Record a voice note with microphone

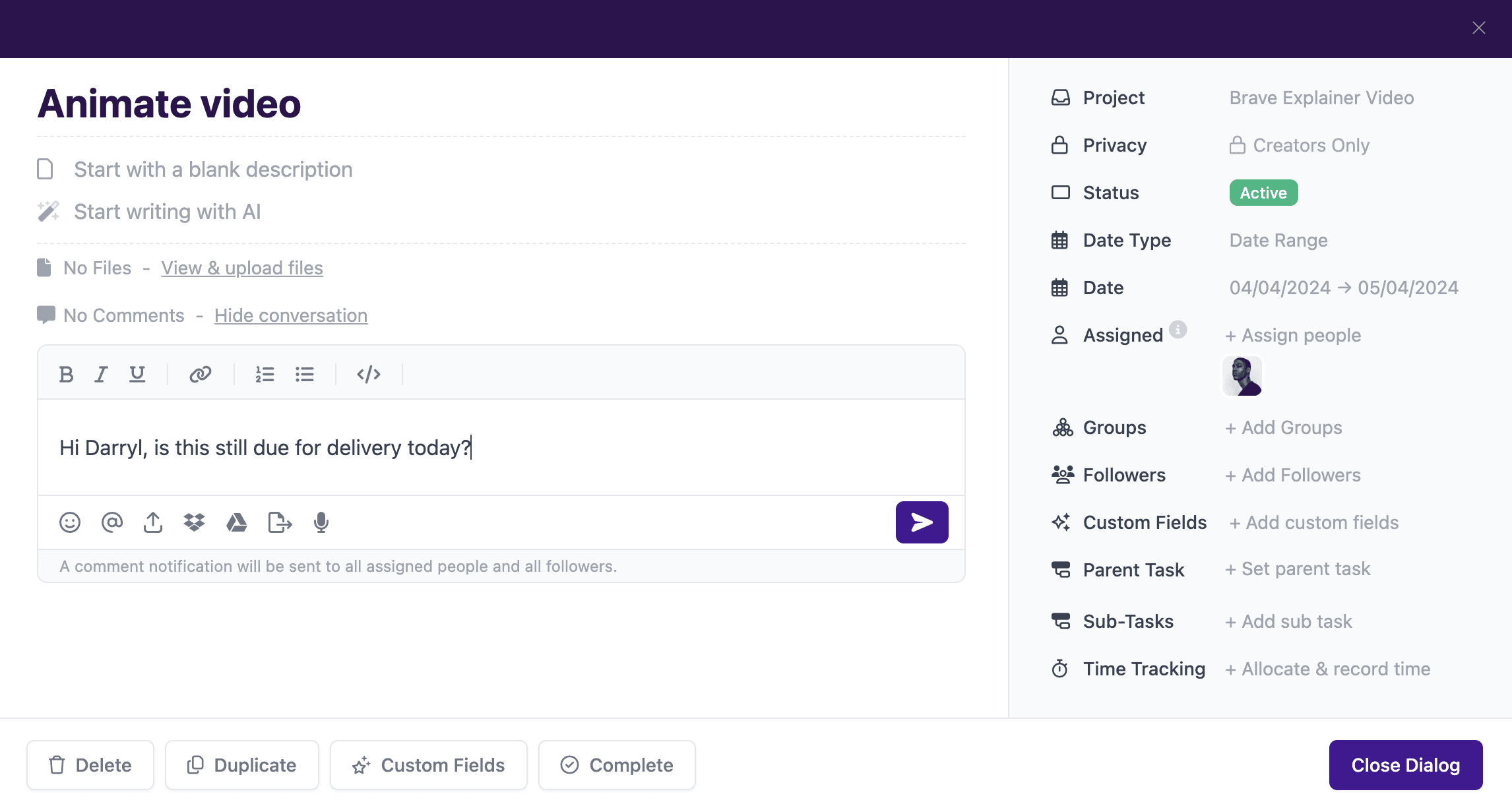pyautogui.click(x=321, y=522)
